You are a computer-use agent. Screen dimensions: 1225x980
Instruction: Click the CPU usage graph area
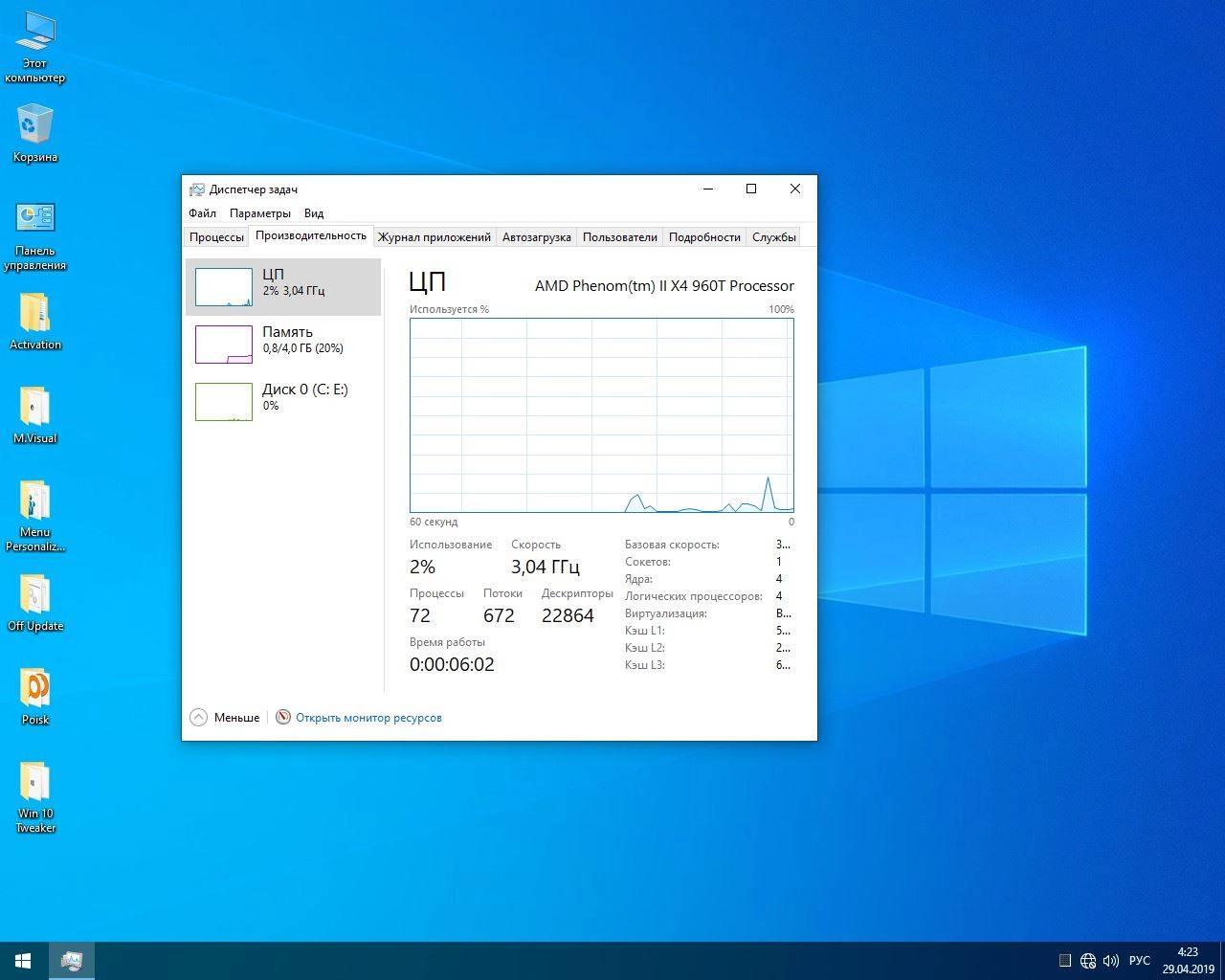(x=602, y=415)
